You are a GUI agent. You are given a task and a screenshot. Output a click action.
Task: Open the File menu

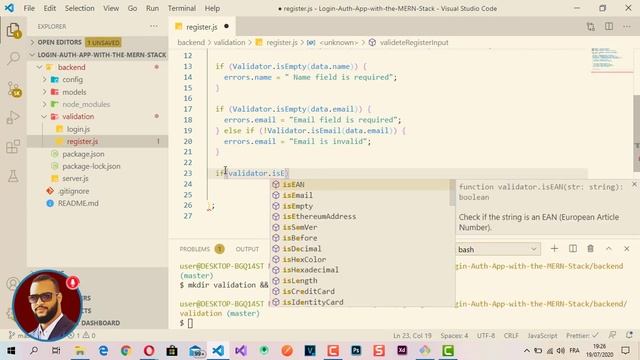coord(29,8)
